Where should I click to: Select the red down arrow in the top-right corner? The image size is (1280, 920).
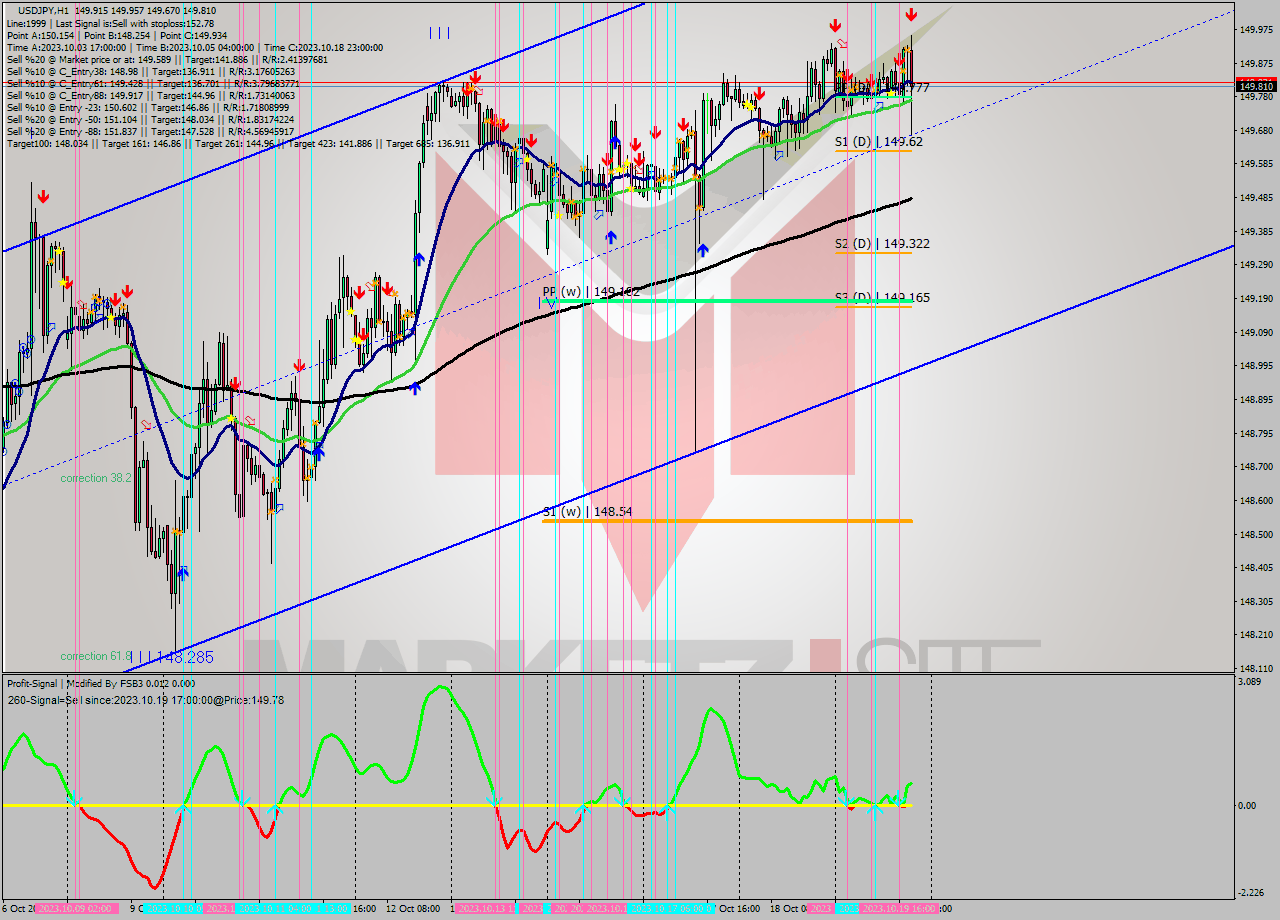point(911,14)
